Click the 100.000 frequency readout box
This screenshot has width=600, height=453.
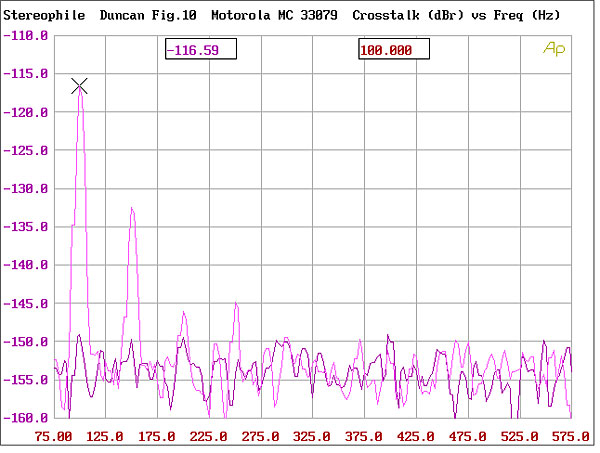394,49
